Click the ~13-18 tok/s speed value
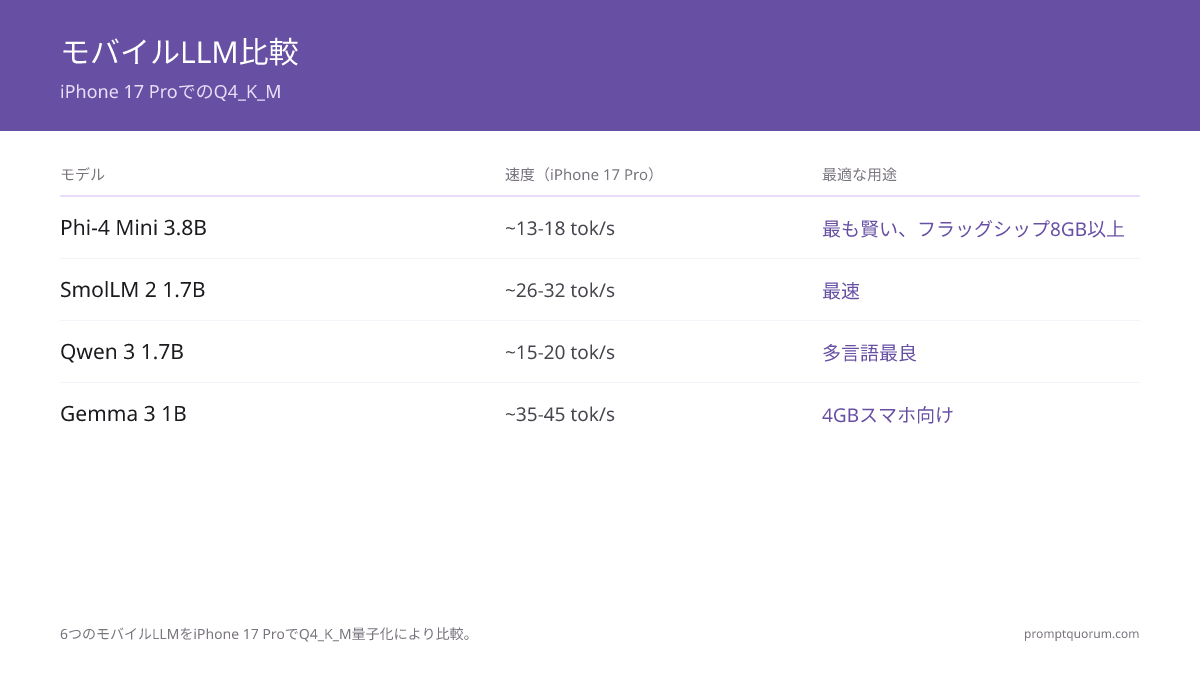The image size is (1200, 675). click(x=560, y=228)
